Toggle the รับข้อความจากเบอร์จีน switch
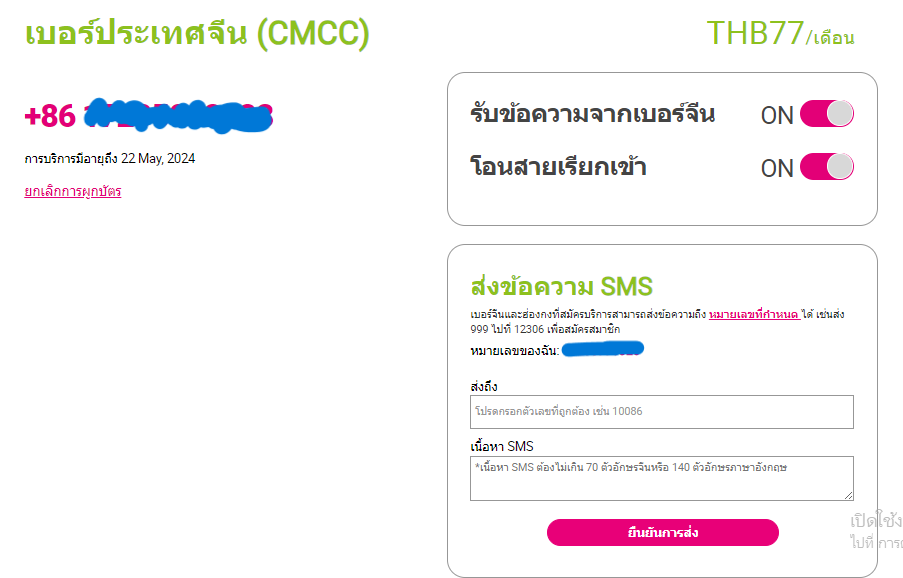Image resolution: width=903 pixels, height=578 pixels. tap(826, 114)
